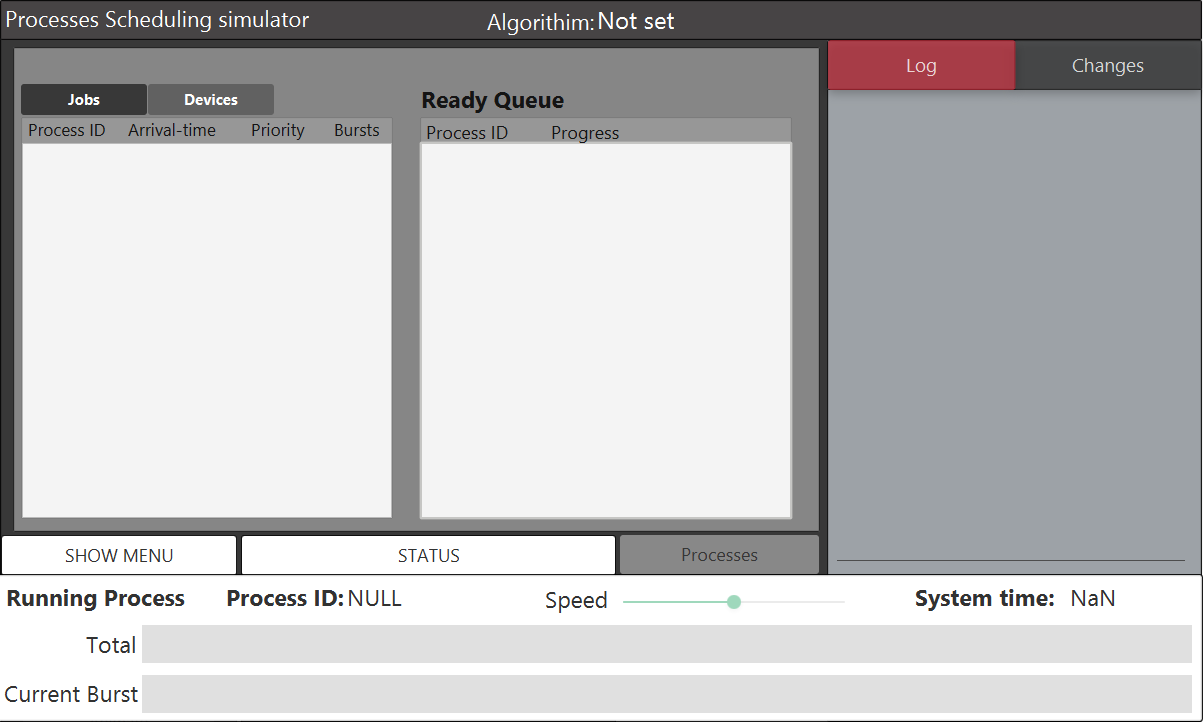The width and height of the screenshot is (1203, 722).
Task: Click the Current Burst progress bar
Action: point(666,694)
